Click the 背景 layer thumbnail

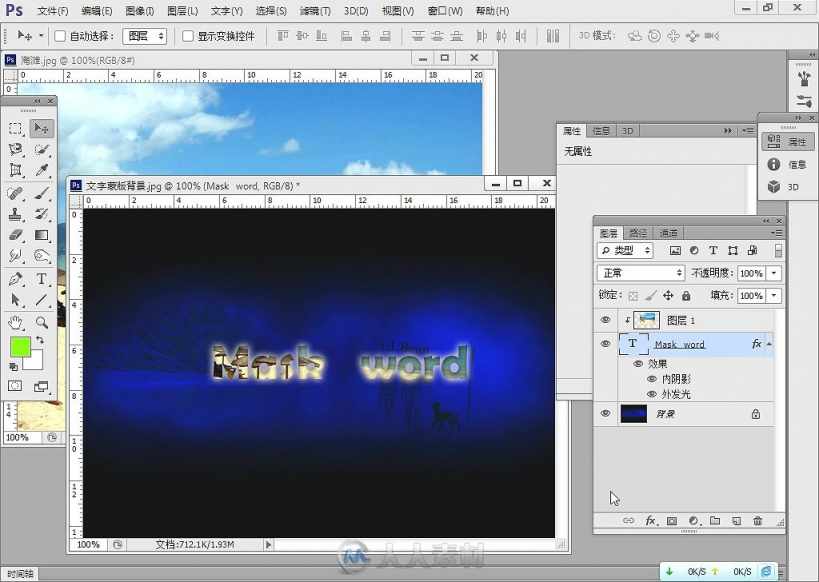point(634,413)
